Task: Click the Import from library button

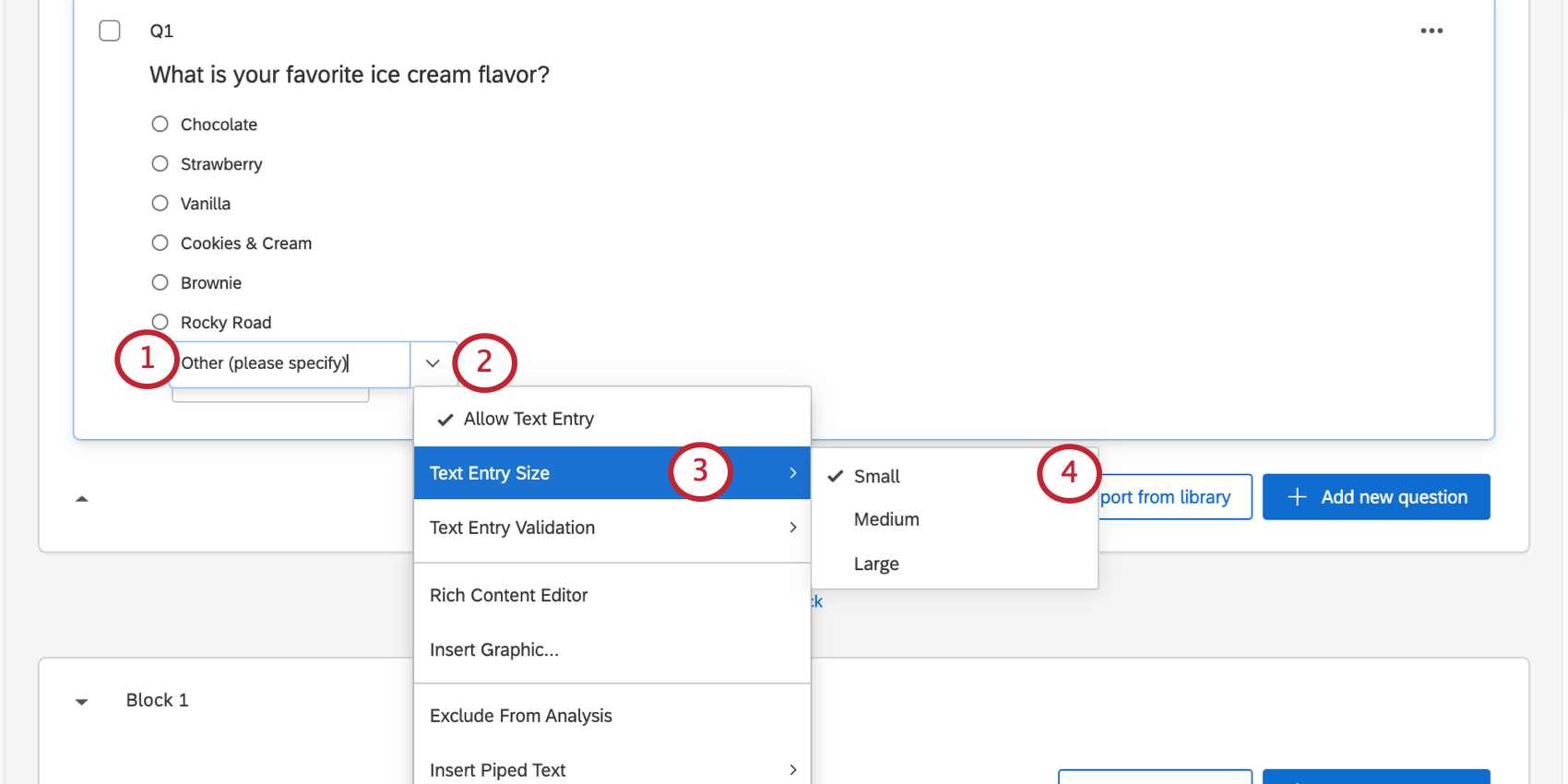Action: pyautogui.click(x=1173, y=497)
